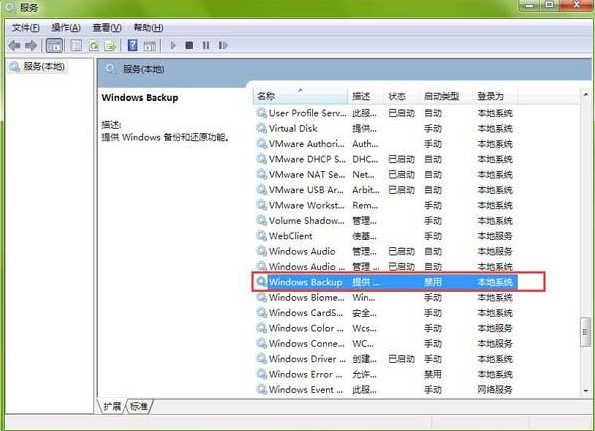This screenshot has width=595, height=431.
Task: Click 本地服务 logon cell of WebClient
Action: pos(495,236)
